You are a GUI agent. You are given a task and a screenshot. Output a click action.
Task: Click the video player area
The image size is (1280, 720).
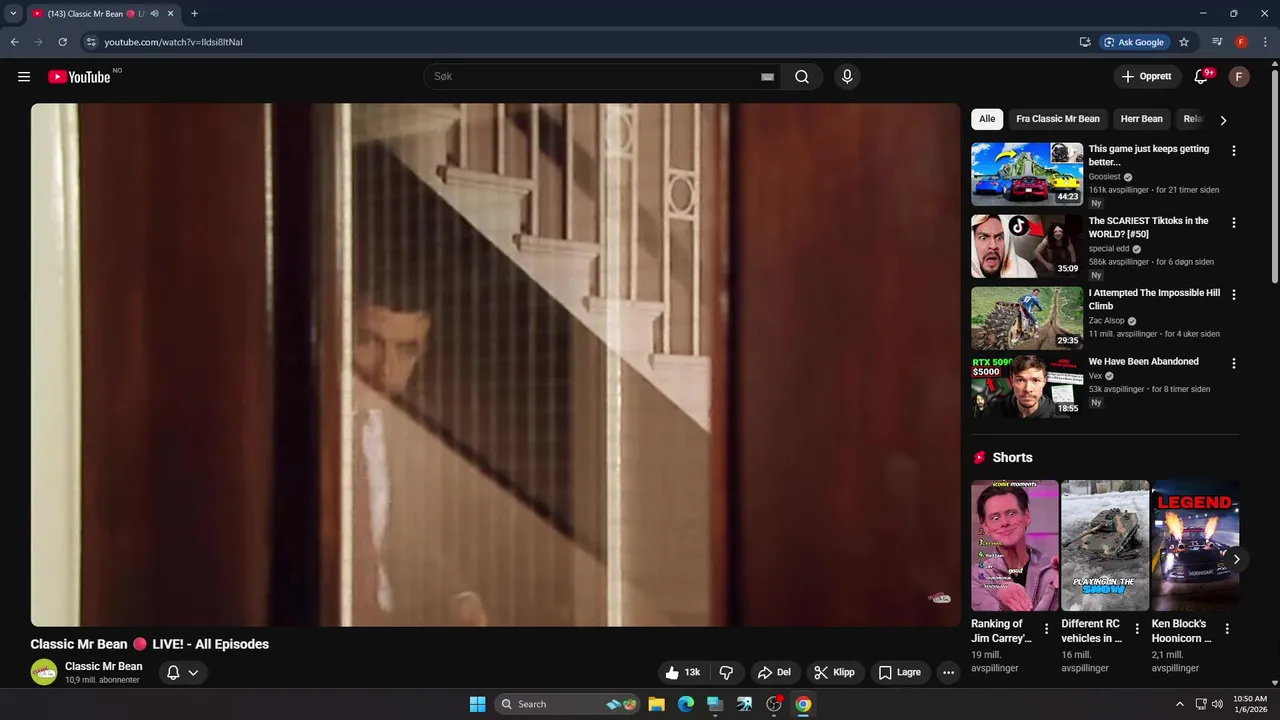(x=495, y=365)
